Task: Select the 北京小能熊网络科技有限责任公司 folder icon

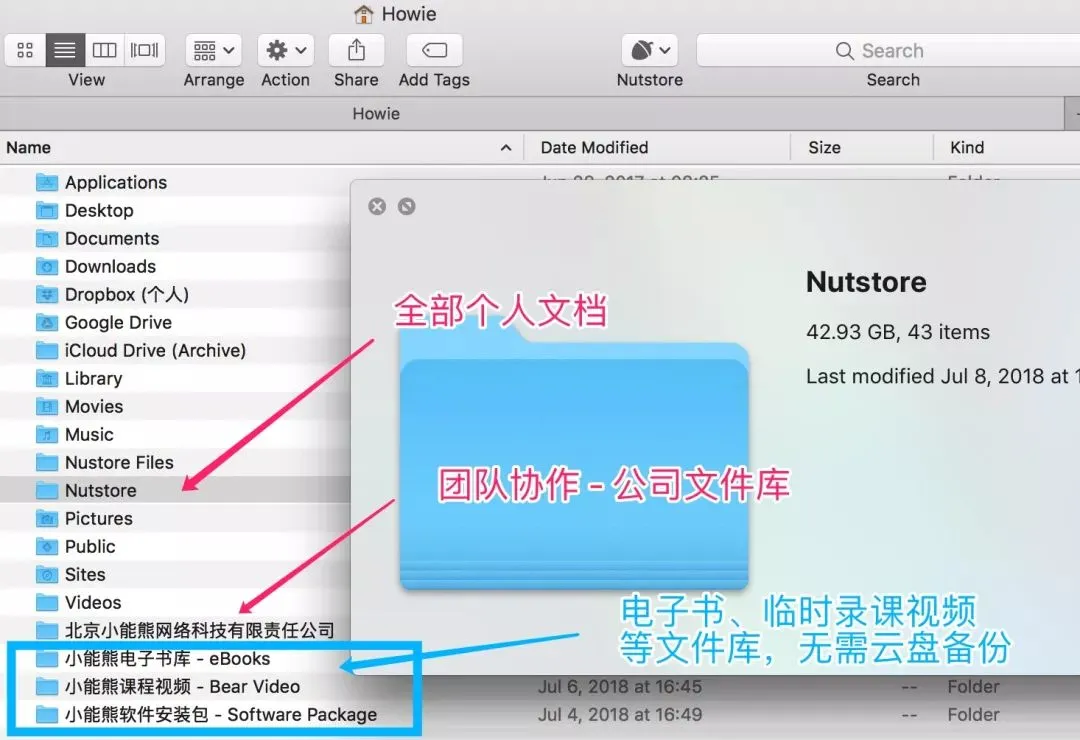Action: 47,630
